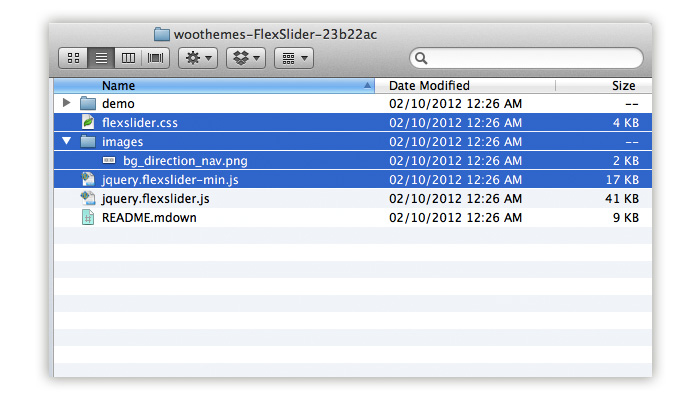This screenshot has height=400, width=700.
Task: Sort files by Date Modified column
Action: 465,85
